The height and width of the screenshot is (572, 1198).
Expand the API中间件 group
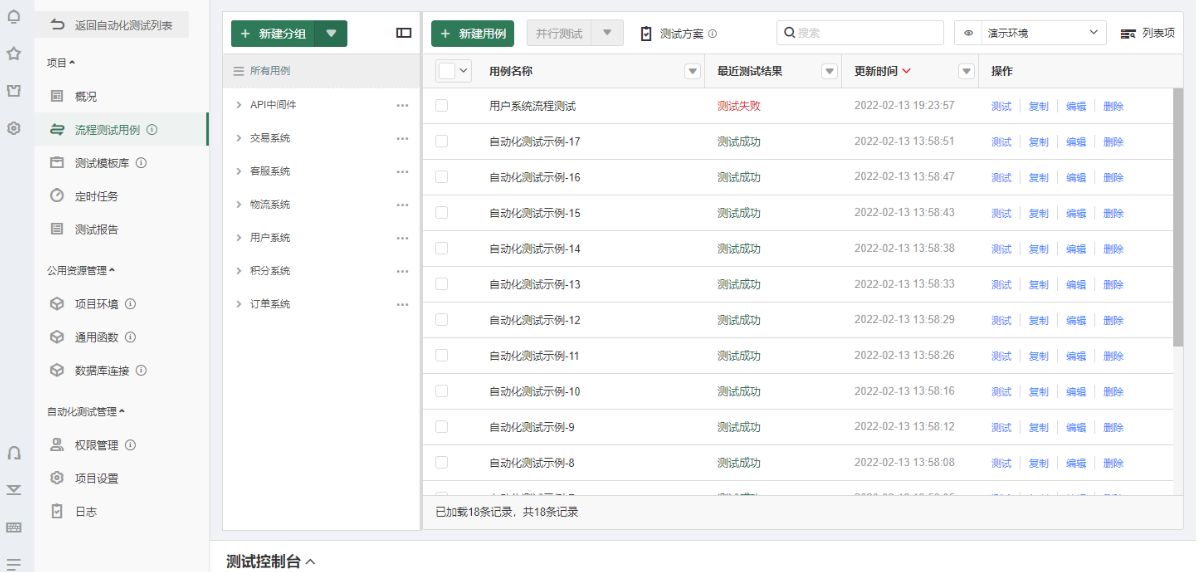click(x=238, y=105)
